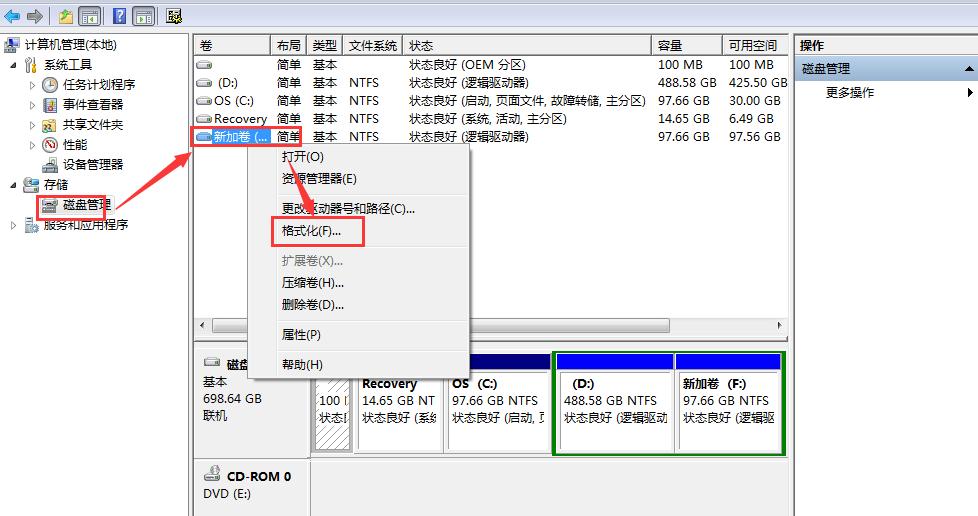Screen dimensions: 978x516
Task: Select the Recovery partition block in disk map
Action: click(399, 411)
